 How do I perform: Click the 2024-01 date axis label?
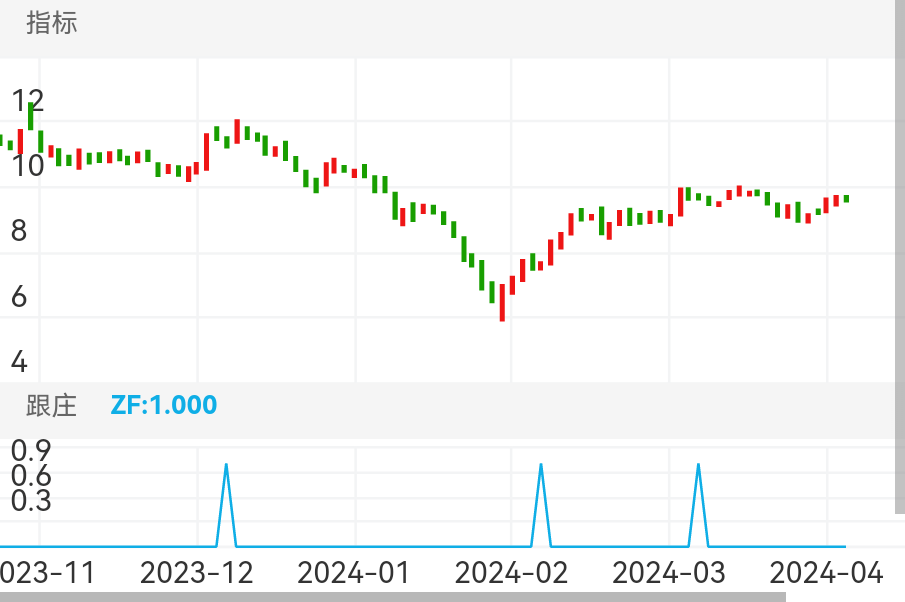[x=354, y=573]
